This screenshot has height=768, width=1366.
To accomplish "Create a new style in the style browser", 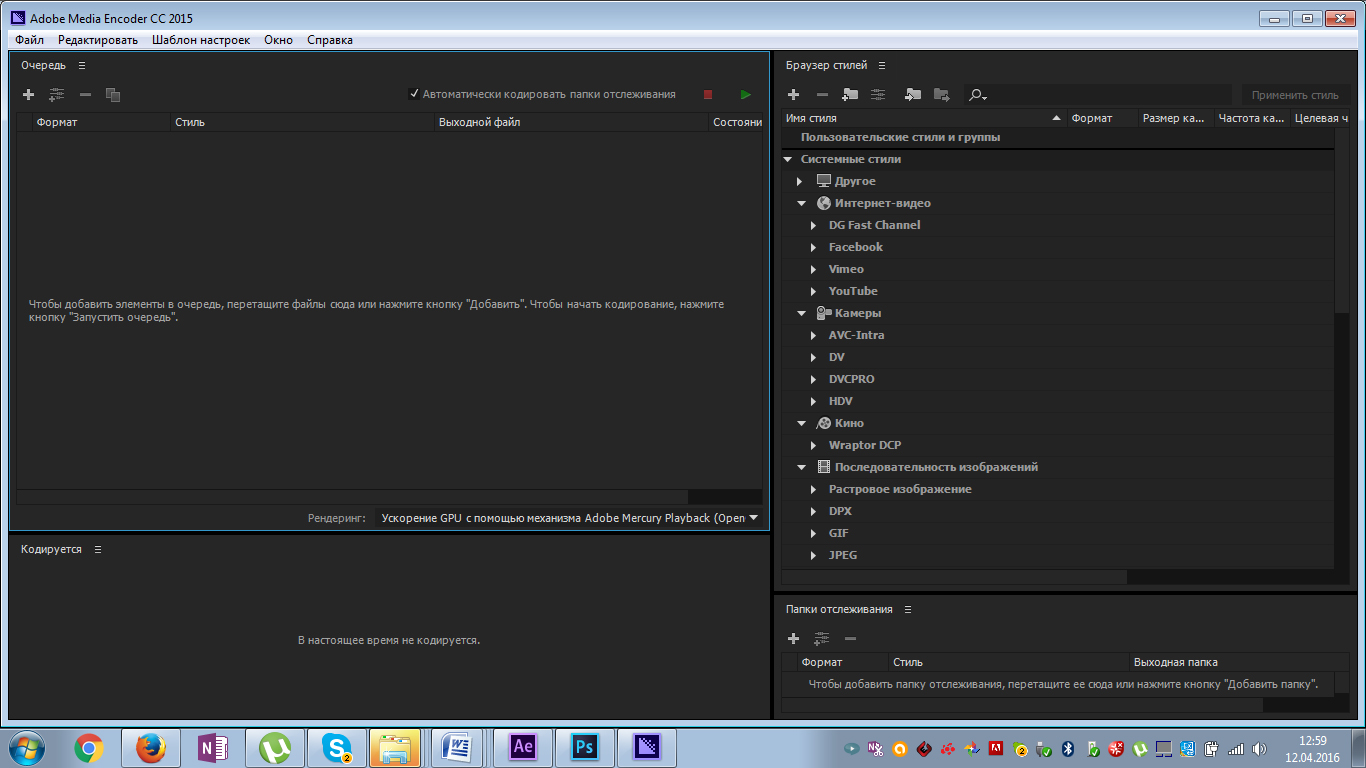I will (793, 95).
